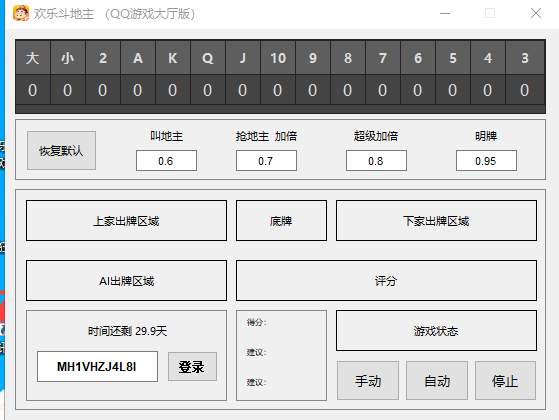Click the card counter header J
559x420 pixels.
click(242, 58)
